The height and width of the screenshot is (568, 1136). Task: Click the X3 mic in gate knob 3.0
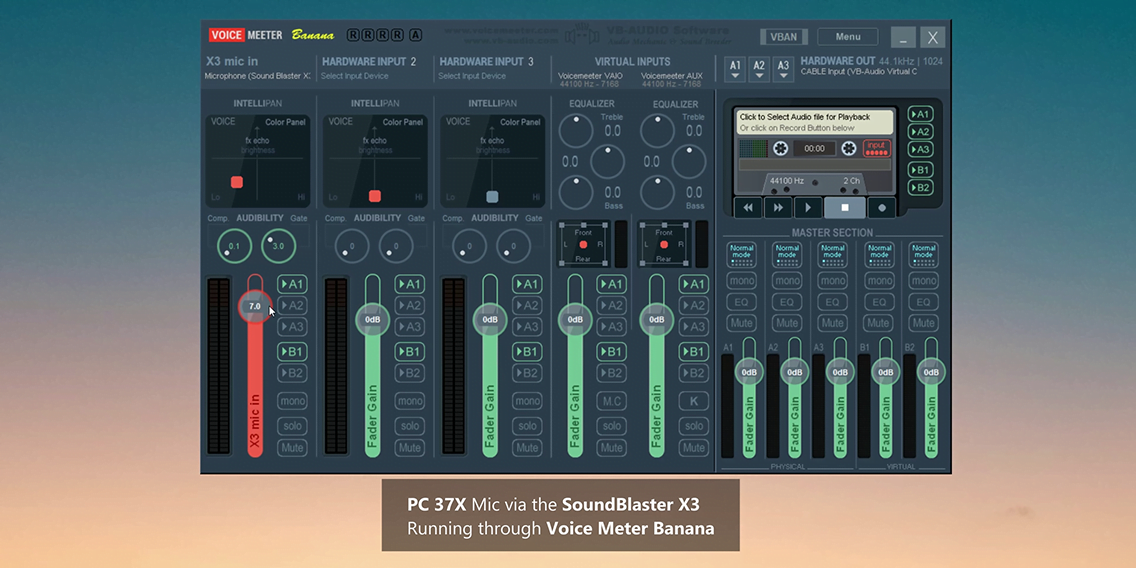point(278,246)
